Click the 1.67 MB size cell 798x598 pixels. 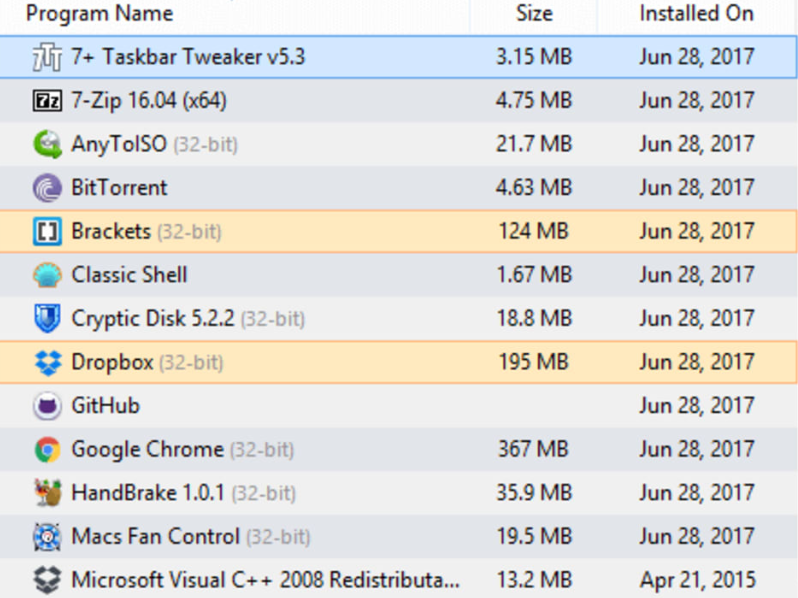534,275
